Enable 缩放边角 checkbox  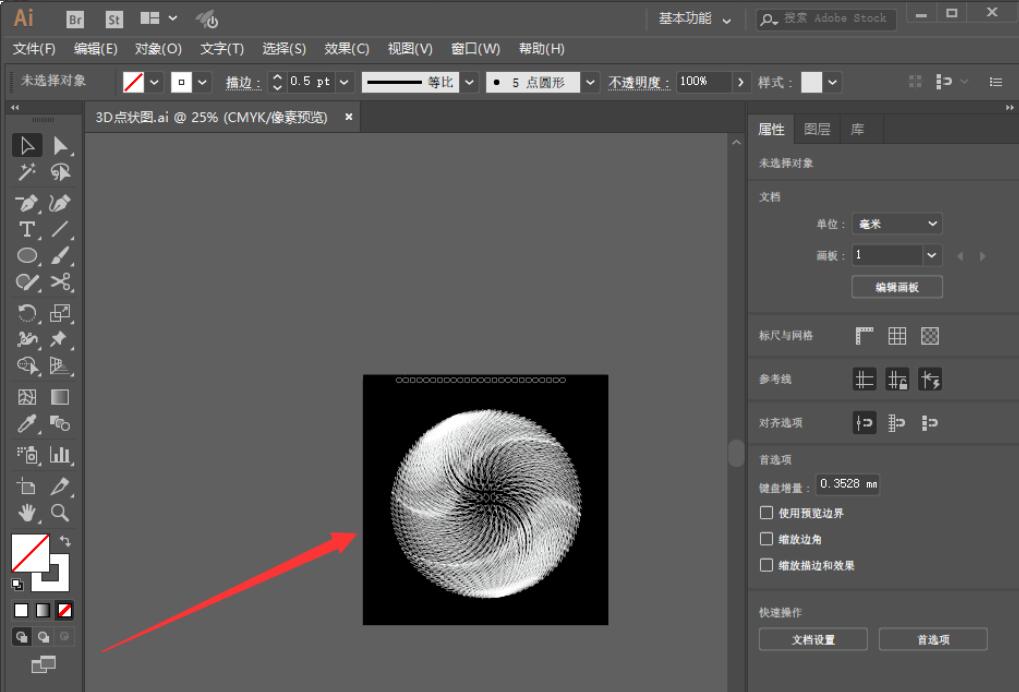coord(766,539)
